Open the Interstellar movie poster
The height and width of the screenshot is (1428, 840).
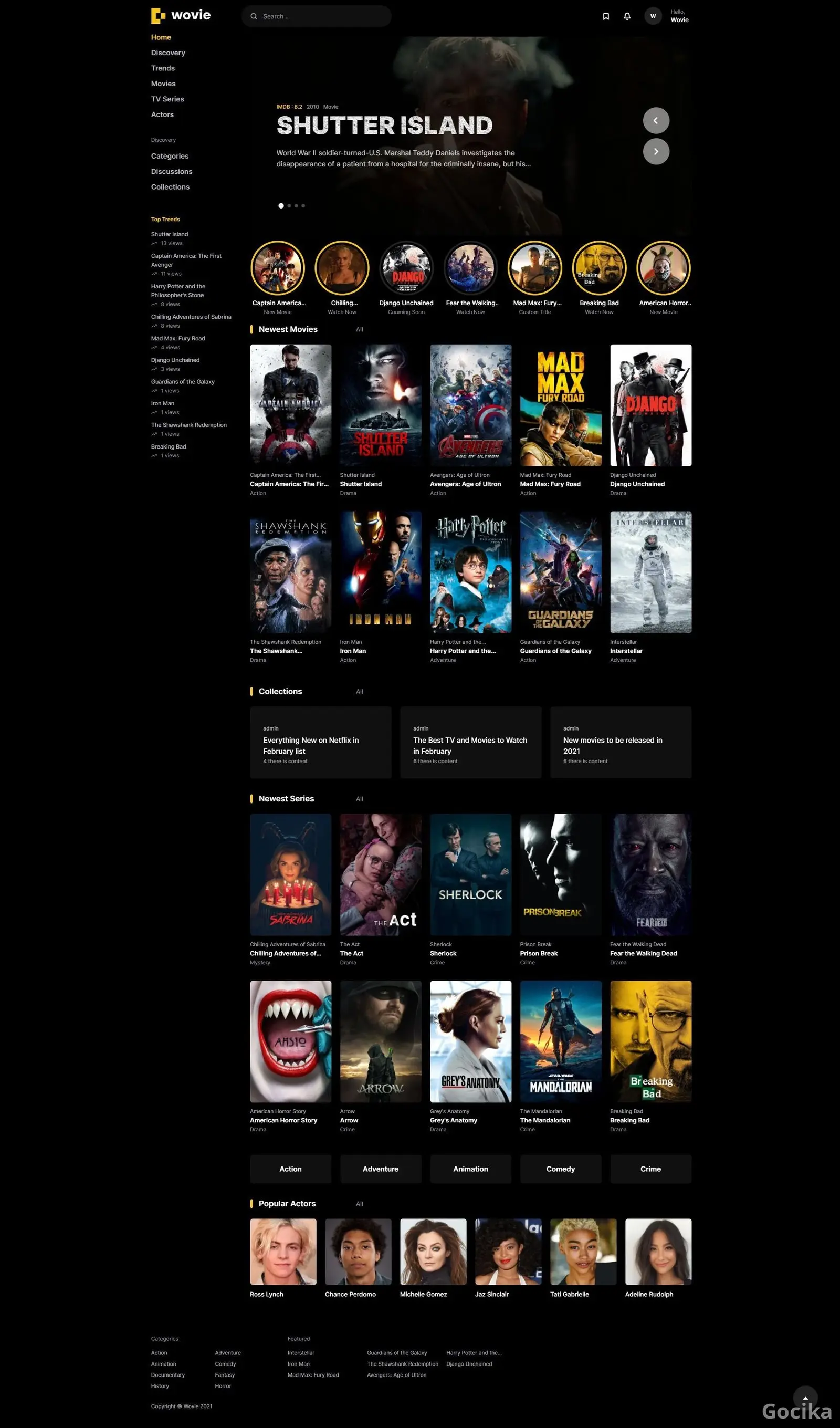tap(650, 572)
